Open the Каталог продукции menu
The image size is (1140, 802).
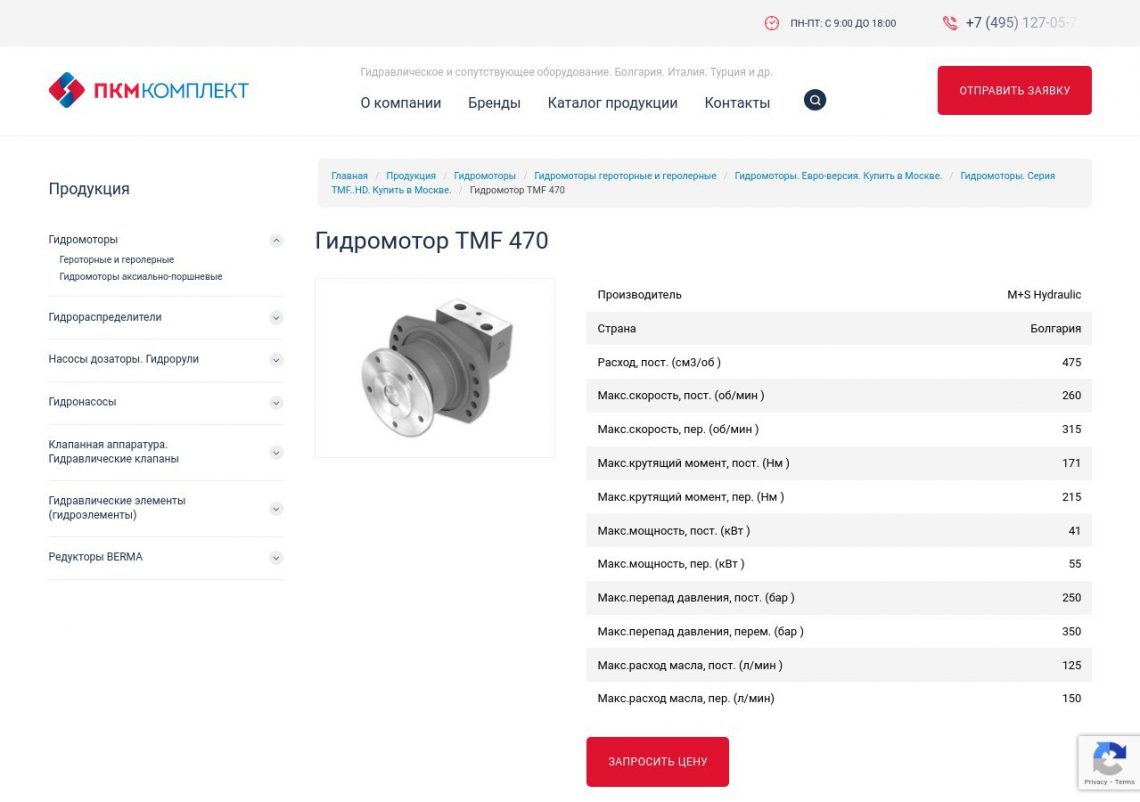[x=612, y=103]
